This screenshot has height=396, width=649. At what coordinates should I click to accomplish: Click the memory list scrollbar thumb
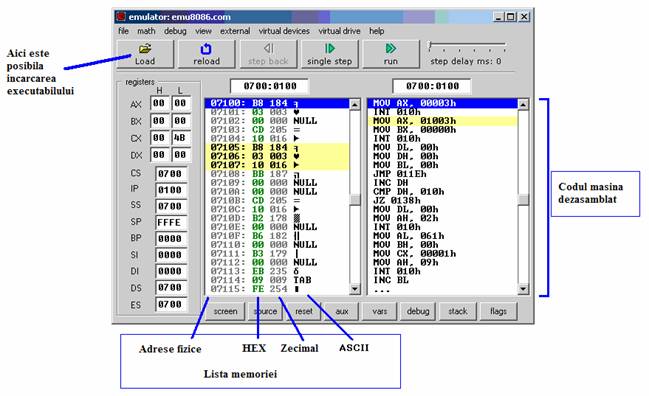point(355,200)
